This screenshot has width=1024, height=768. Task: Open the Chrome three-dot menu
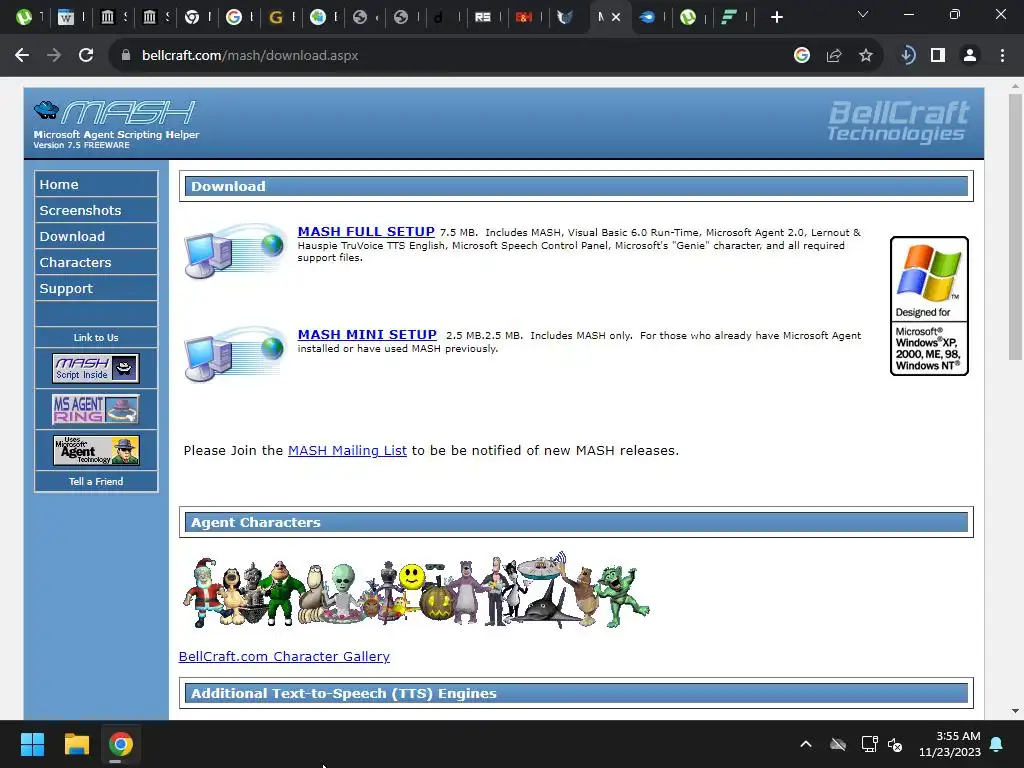coord(1002,56)
